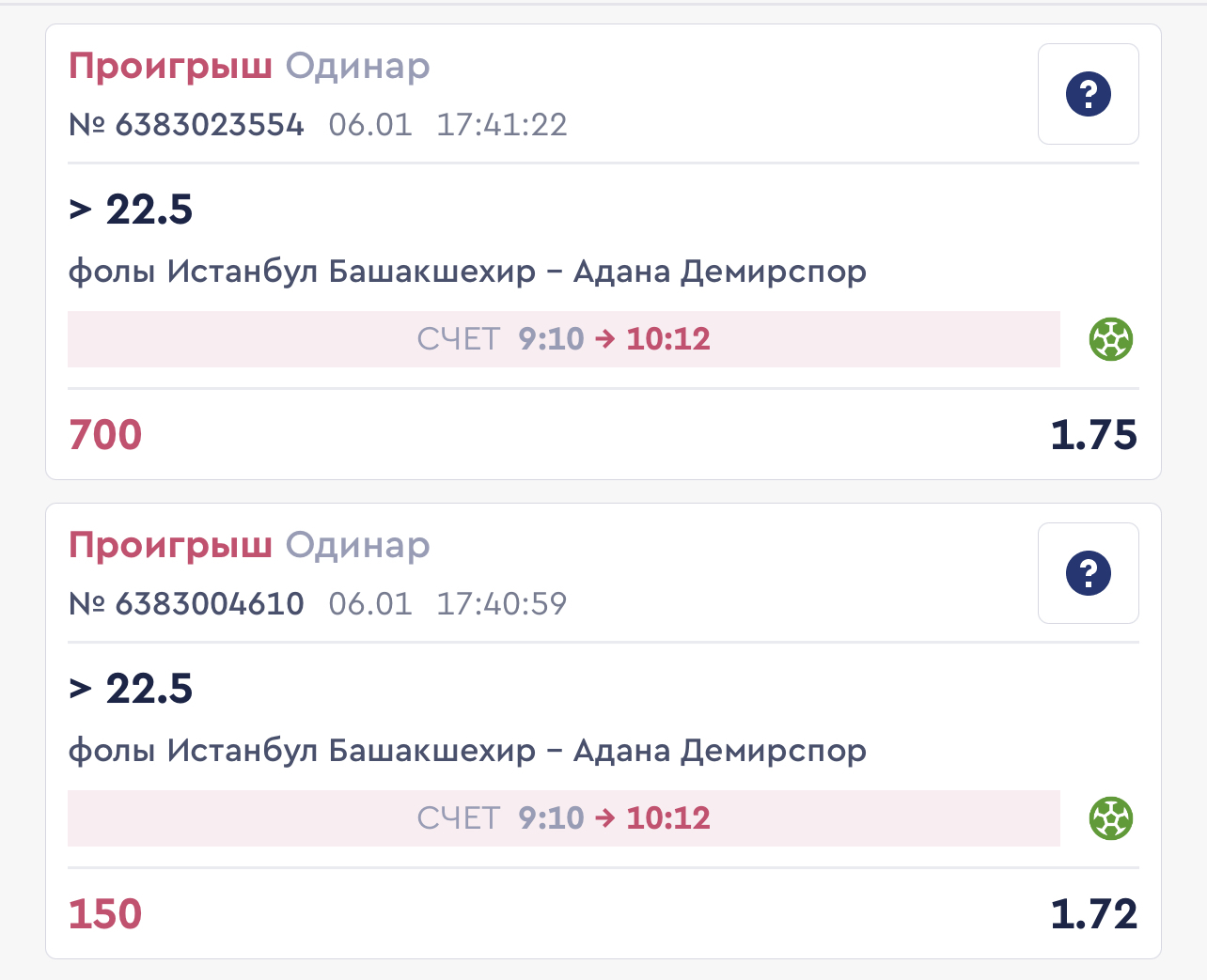The width and height of the screenshot is (1207, 980).
Task: Click the 17:41:22 timestamp
Action: (x=502, y=125)
